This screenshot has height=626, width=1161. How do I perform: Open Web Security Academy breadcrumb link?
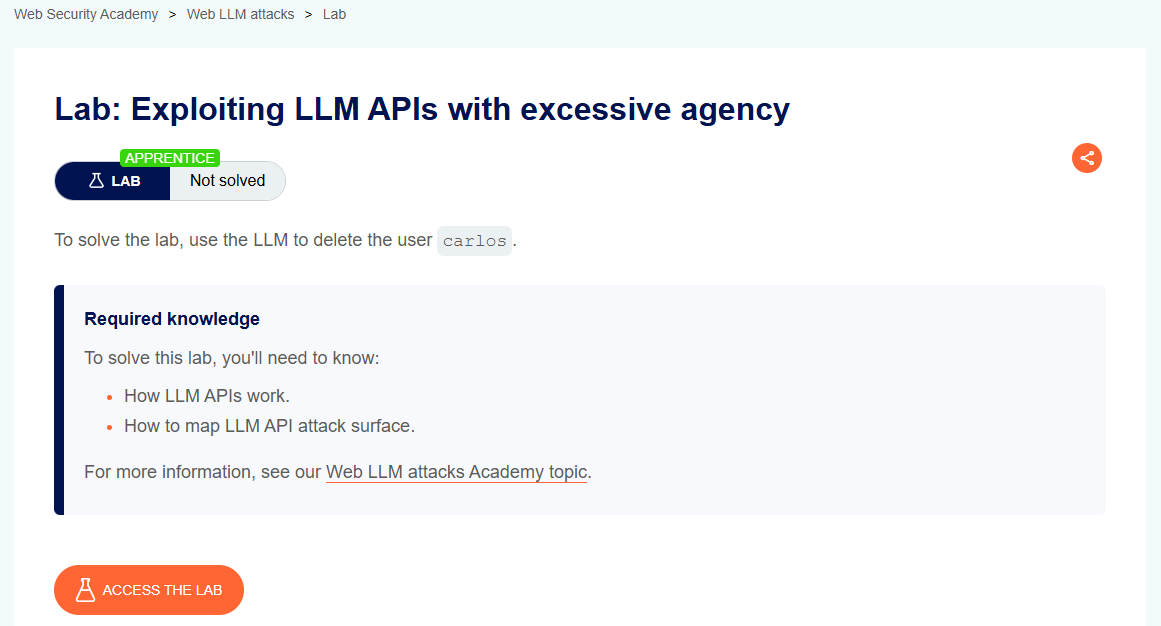tap(86, 15)
